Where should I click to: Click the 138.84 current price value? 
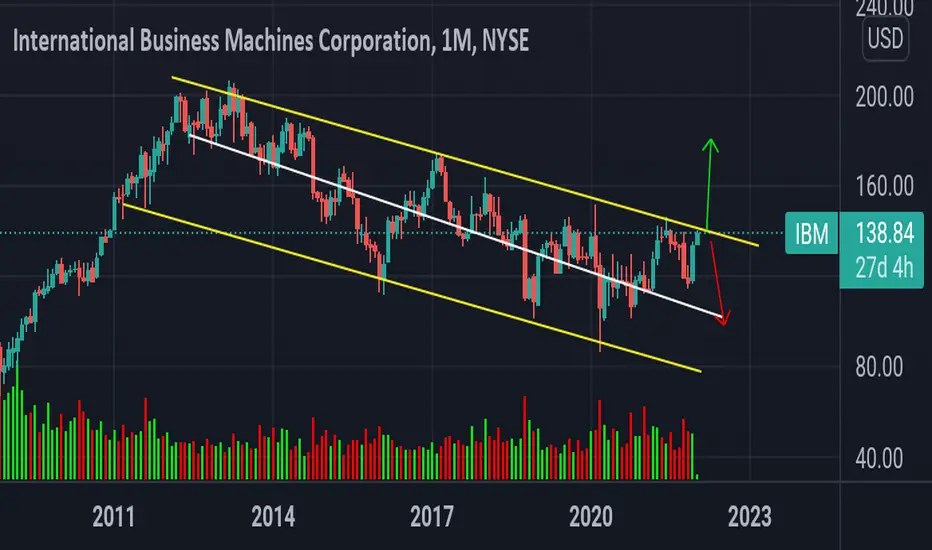pyautogui.click(x=884, y=233)
